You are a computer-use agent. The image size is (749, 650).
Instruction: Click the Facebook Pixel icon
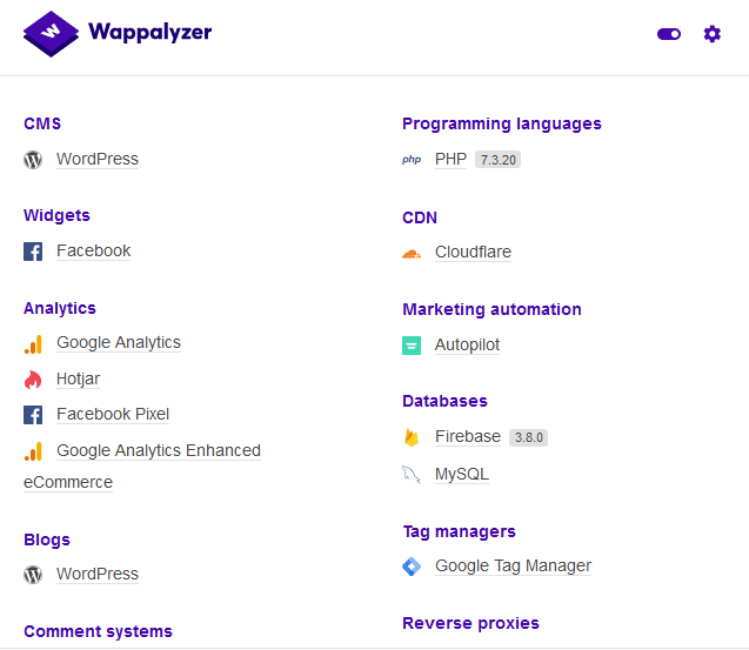point(33,415)
